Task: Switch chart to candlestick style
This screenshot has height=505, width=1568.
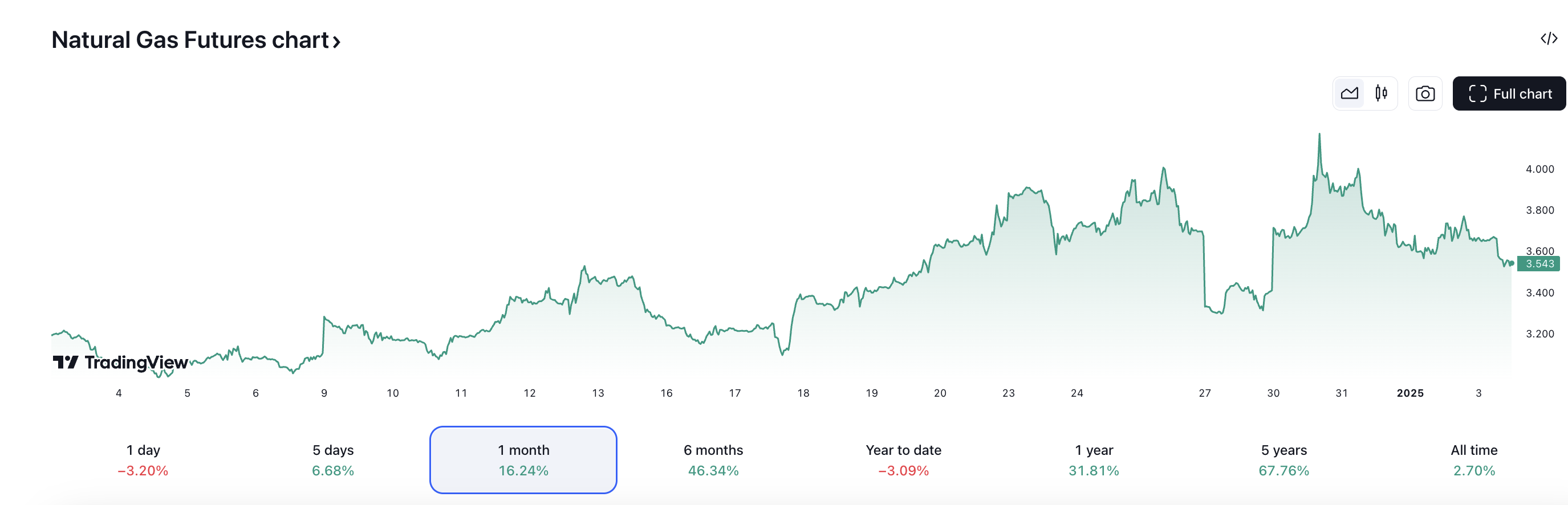Action: point(1381,93)
